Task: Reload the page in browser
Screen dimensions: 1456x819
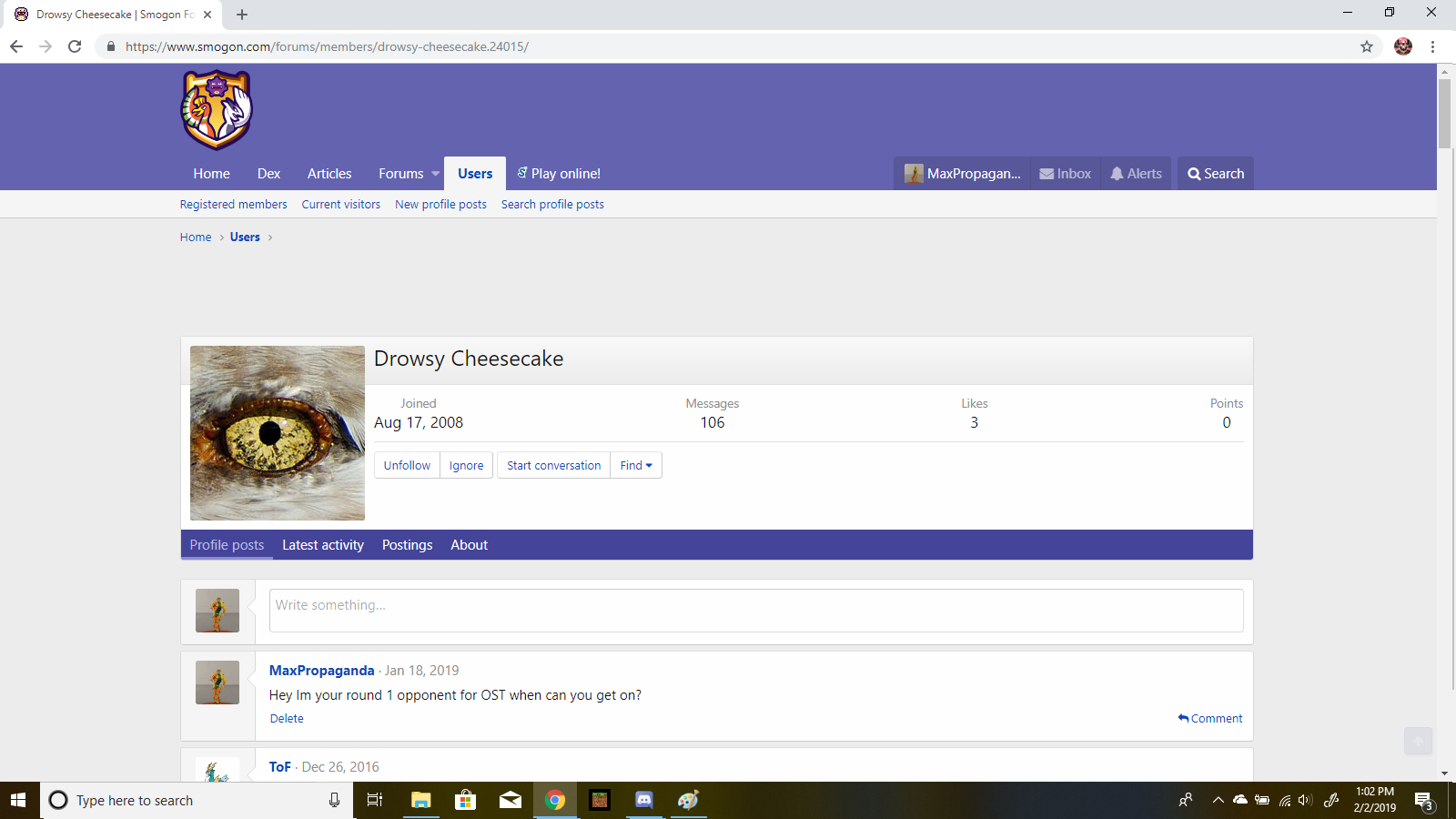Action: click(x=75, y=46)
